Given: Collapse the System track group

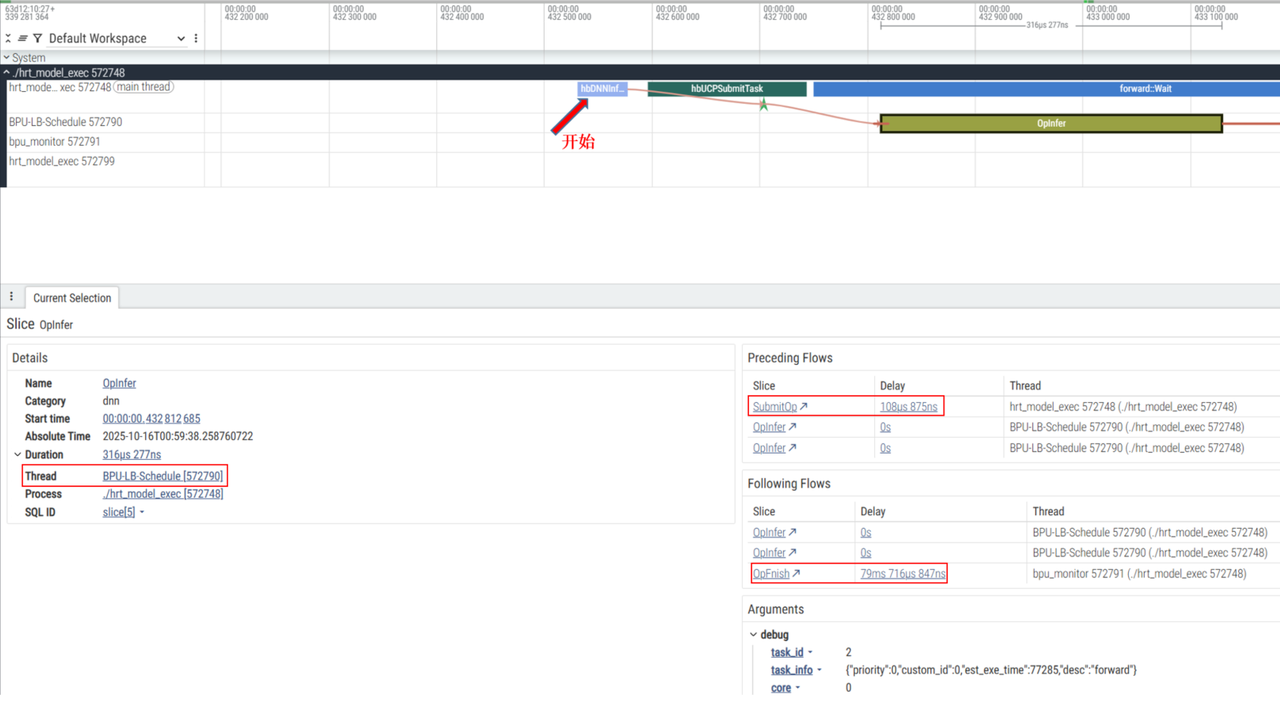Looking at the screenshot, I should point(6,58).
